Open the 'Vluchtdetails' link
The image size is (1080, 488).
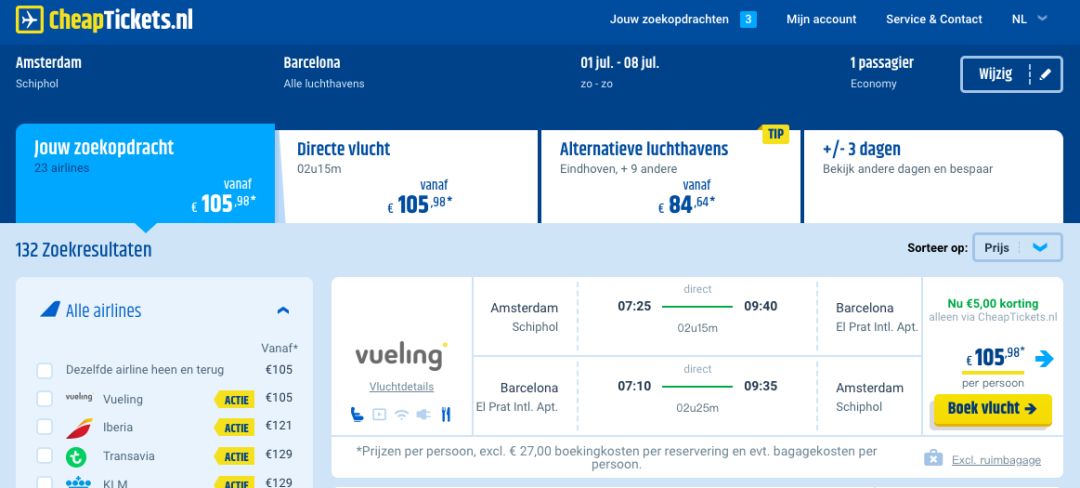[x=401, y=387]
